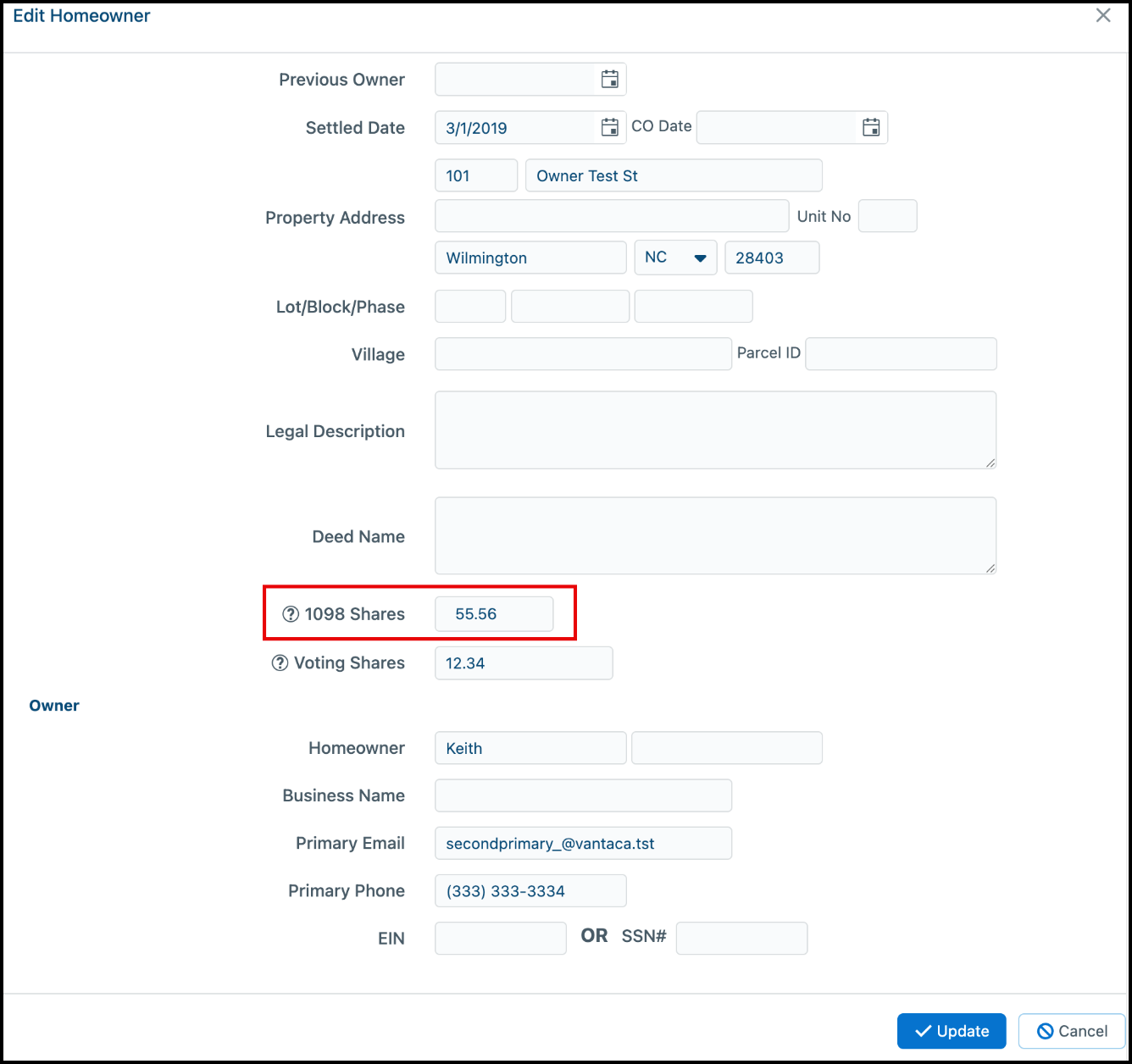
Task: Select the Legal Description text area
Action: coord(715,429)
